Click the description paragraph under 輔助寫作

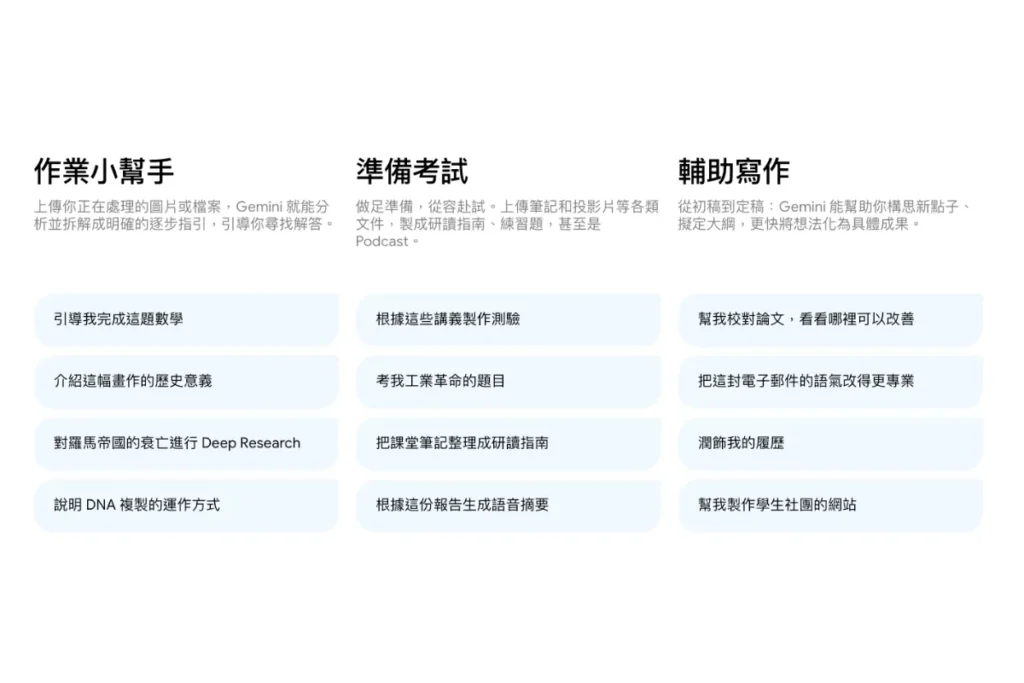[826, 215]
